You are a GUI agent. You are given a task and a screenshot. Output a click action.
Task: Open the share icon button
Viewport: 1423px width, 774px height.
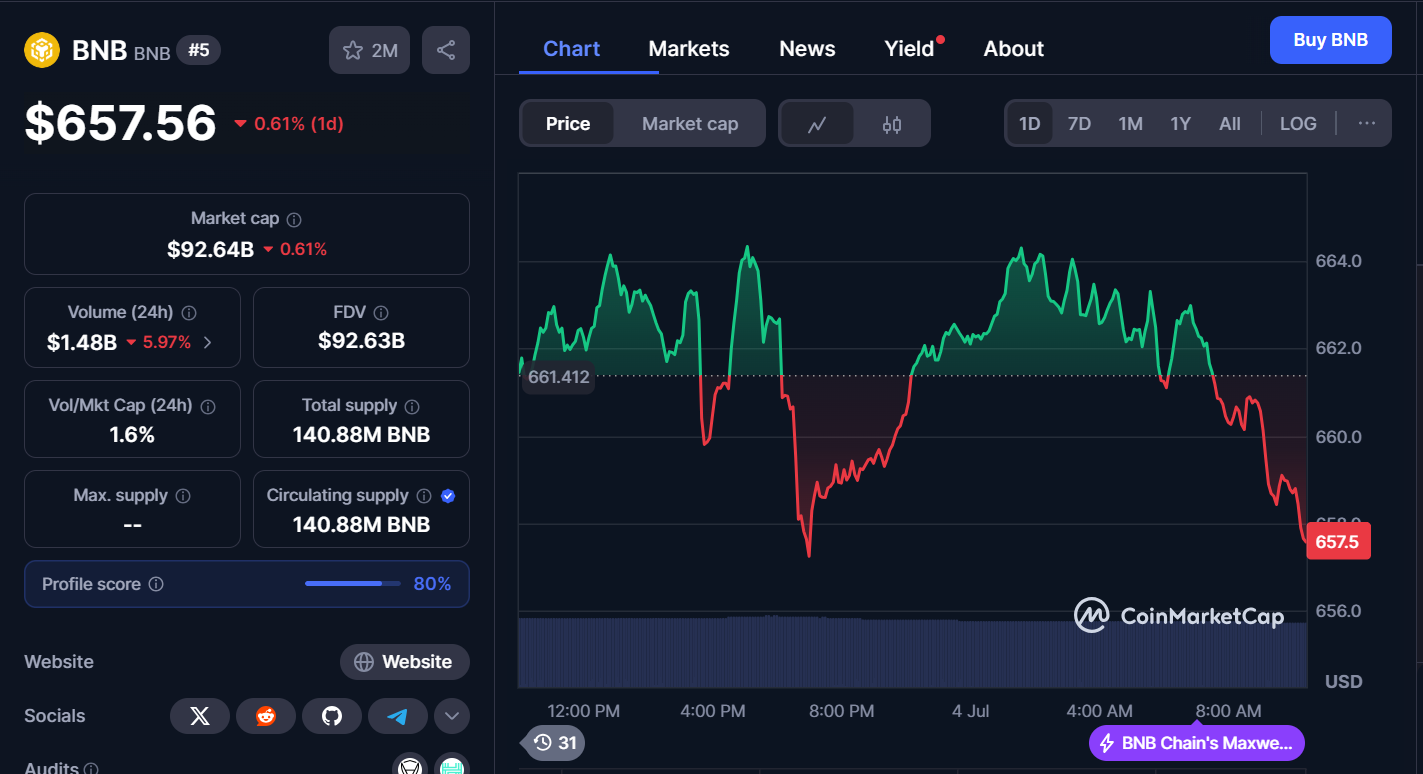point(446,50)
